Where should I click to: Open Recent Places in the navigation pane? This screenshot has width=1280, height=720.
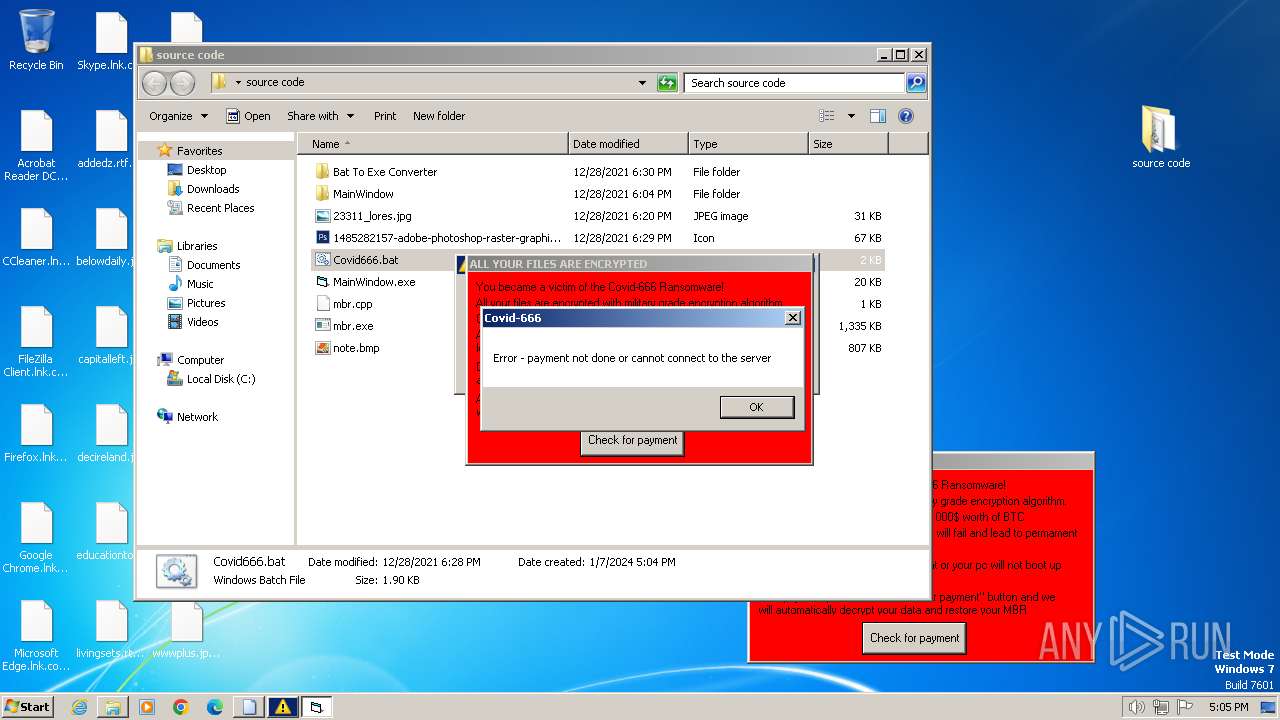(x=220, y=208)
